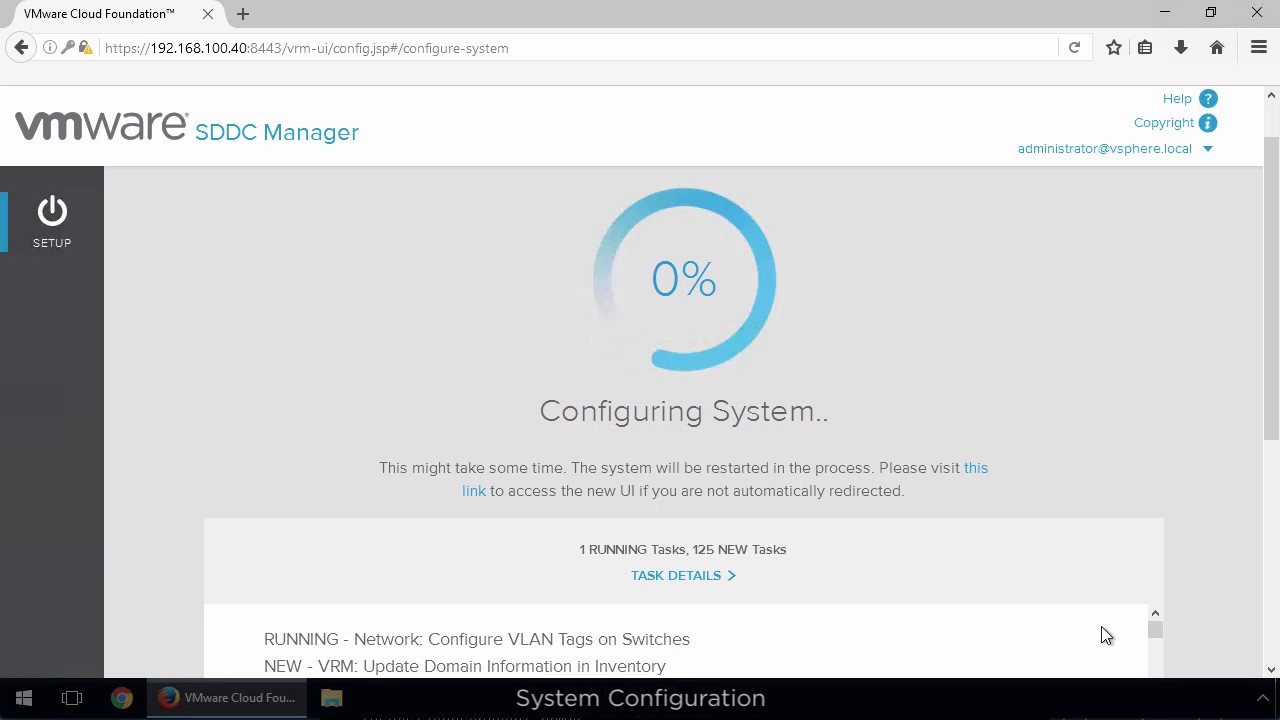Image resolution: width=1280 pixels, height=720 pixels.
Task: Click the Copyright info icon
Action: pyautogui.click(x=1208, y=123)
